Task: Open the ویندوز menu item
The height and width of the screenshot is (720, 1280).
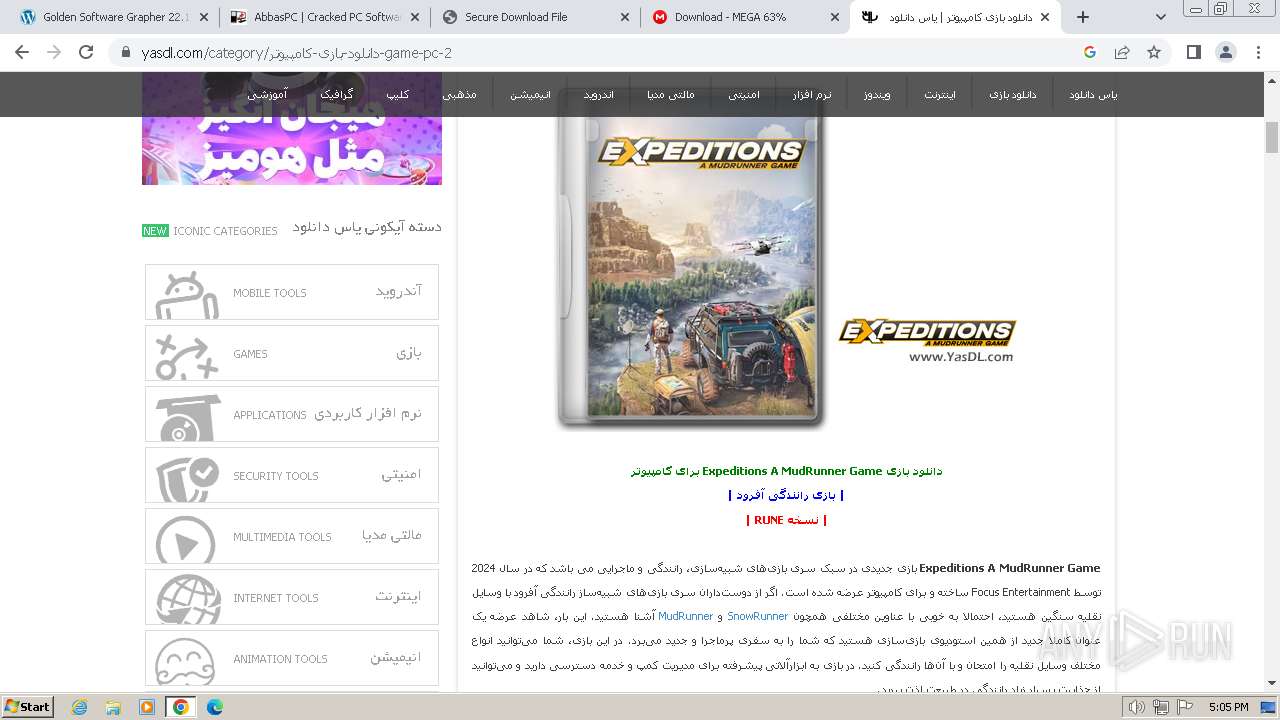Action: coord(877,94)
